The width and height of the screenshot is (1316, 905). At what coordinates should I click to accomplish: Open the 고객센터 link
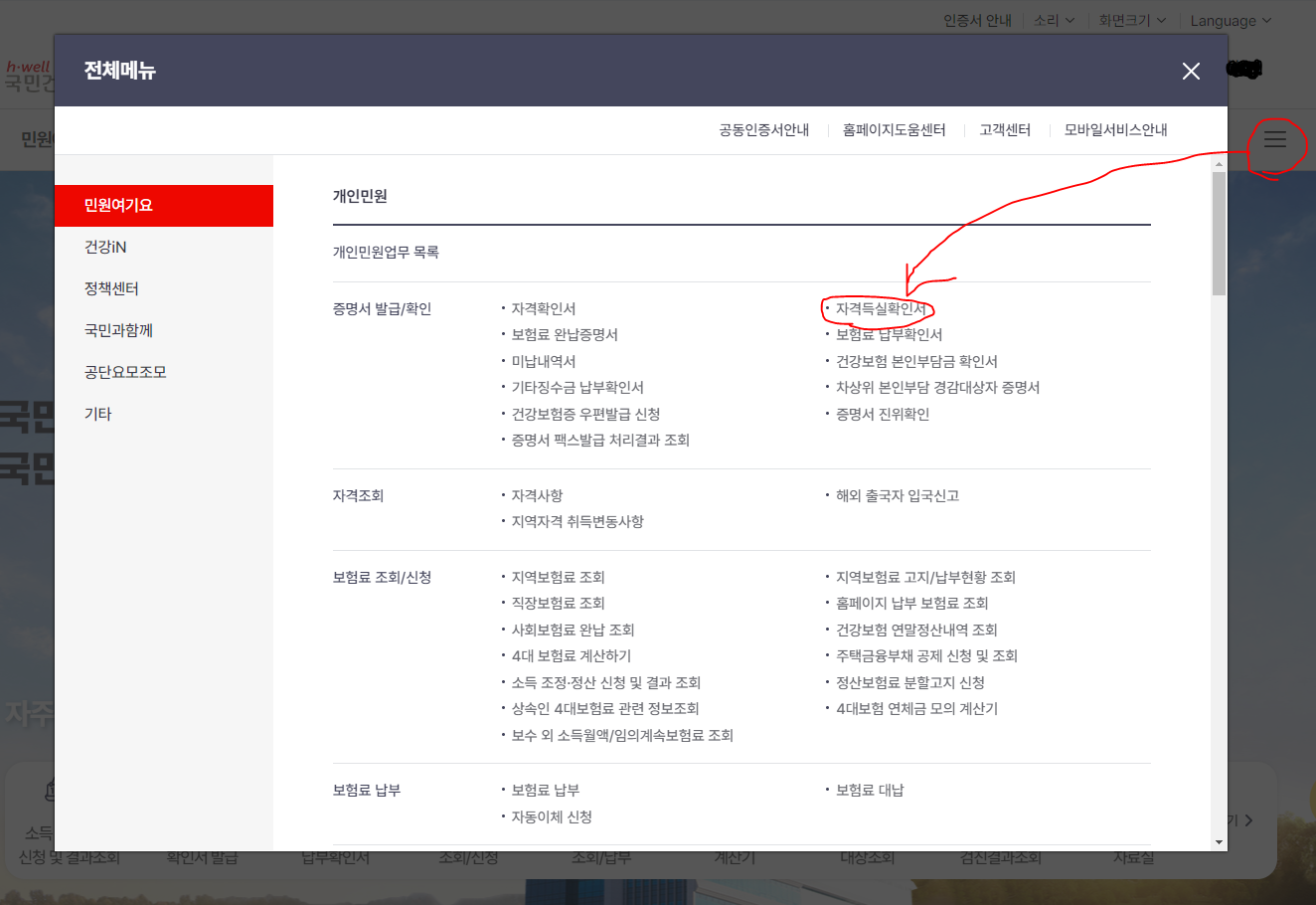click(1004, 129)
